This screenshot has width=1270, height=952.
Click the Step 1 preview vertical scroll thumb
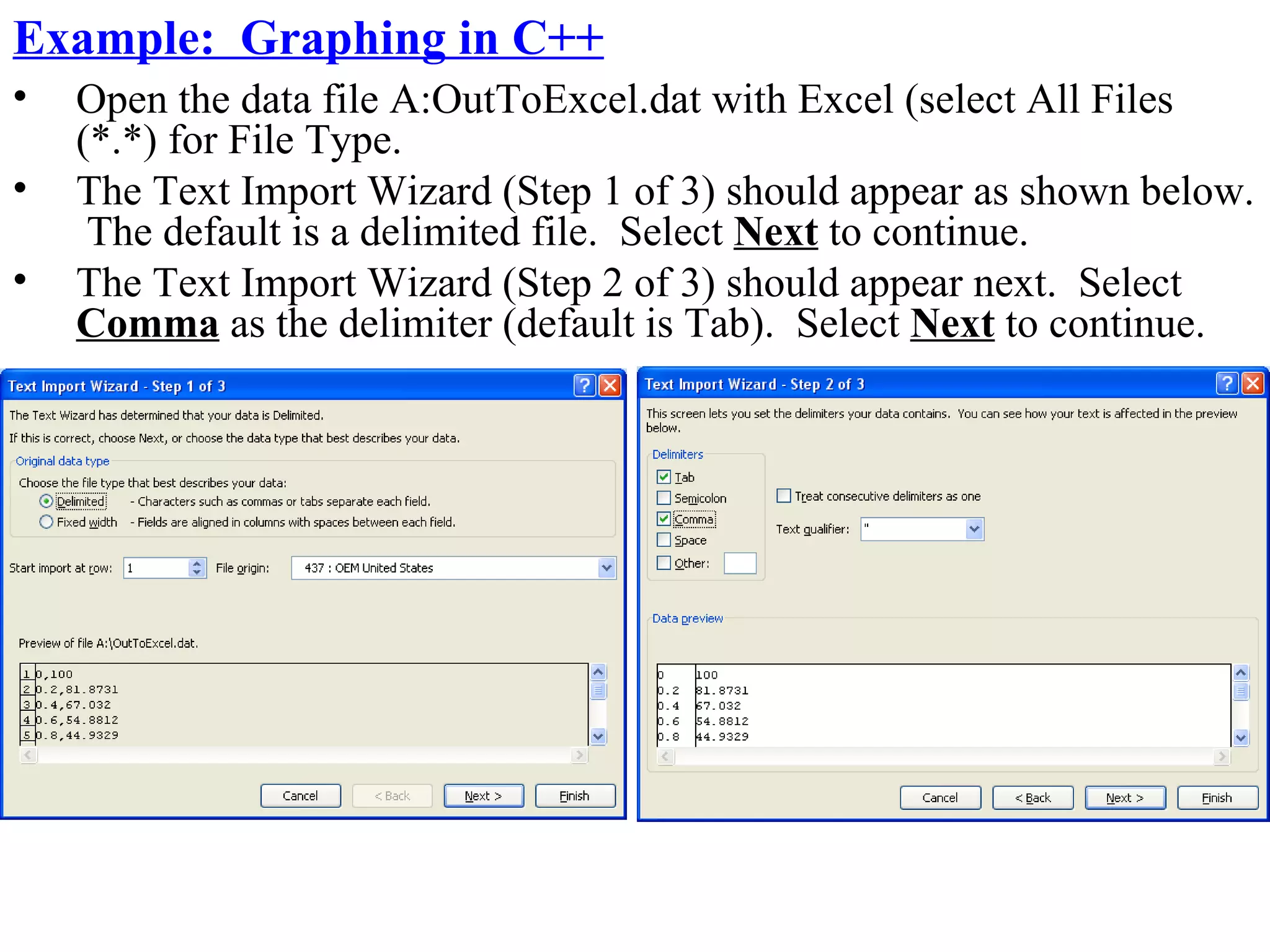[598, 690]
